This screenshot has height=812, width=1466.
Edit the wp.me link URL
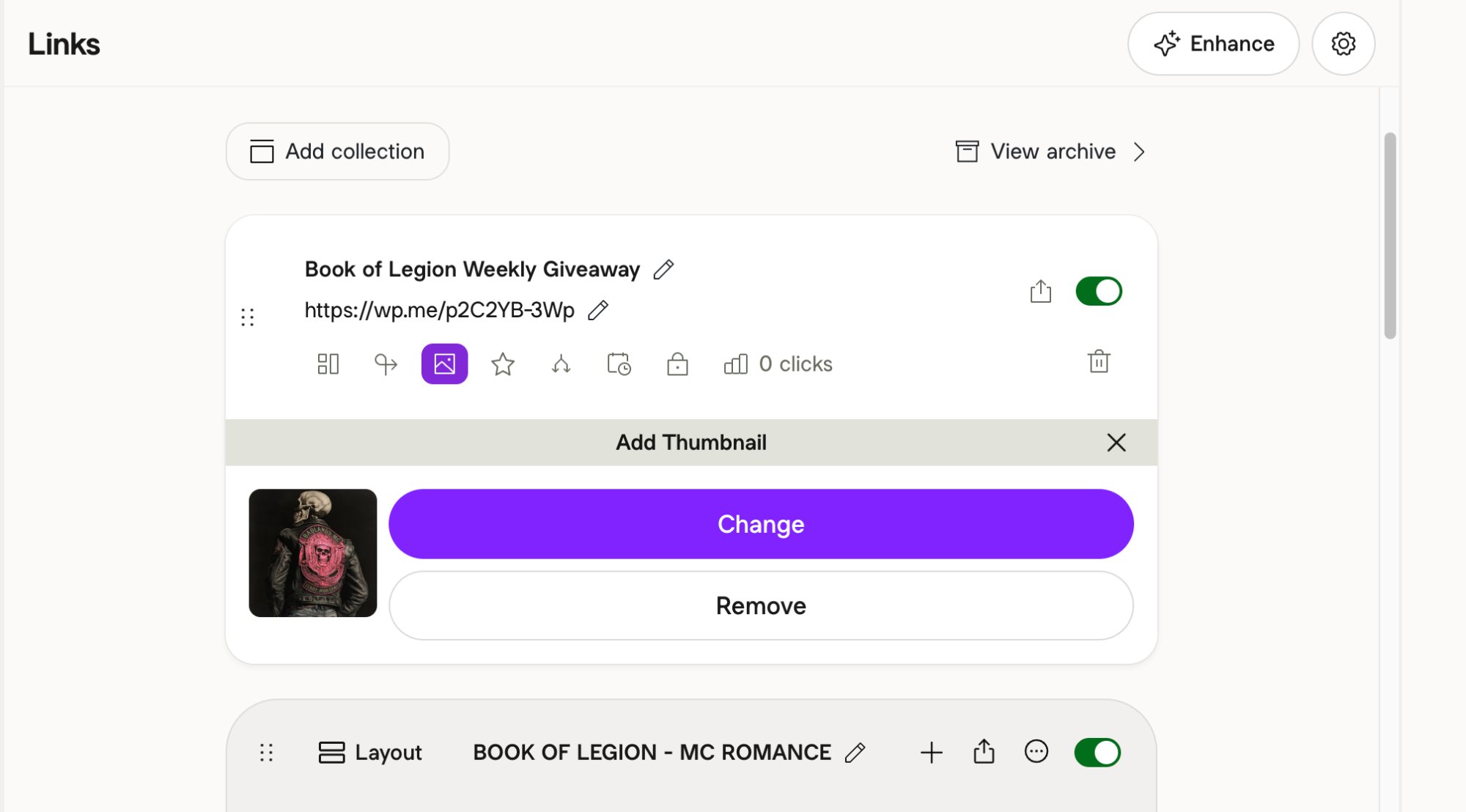(598, 311)
